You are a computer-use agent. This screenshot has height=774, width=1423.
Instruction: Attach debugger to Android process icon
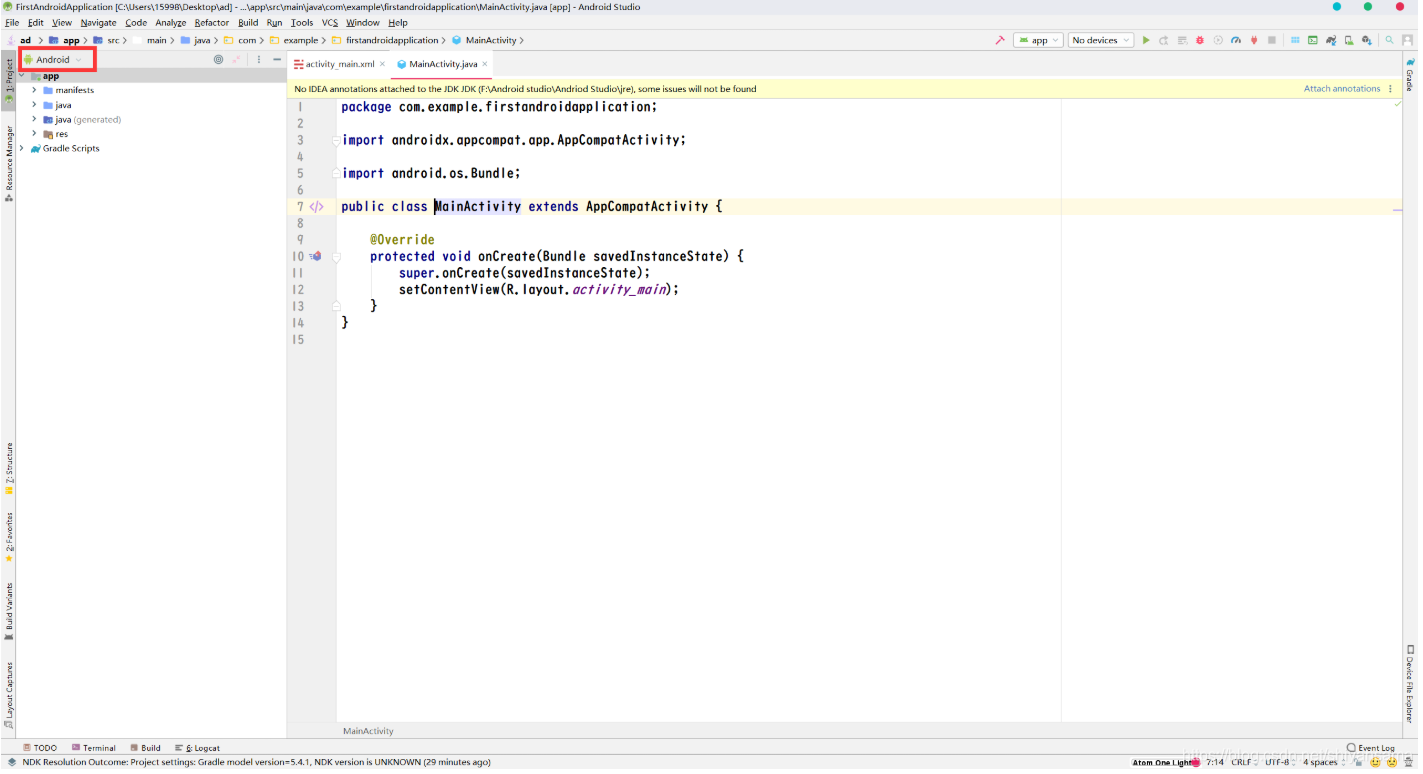click(x=1254, y=40)
